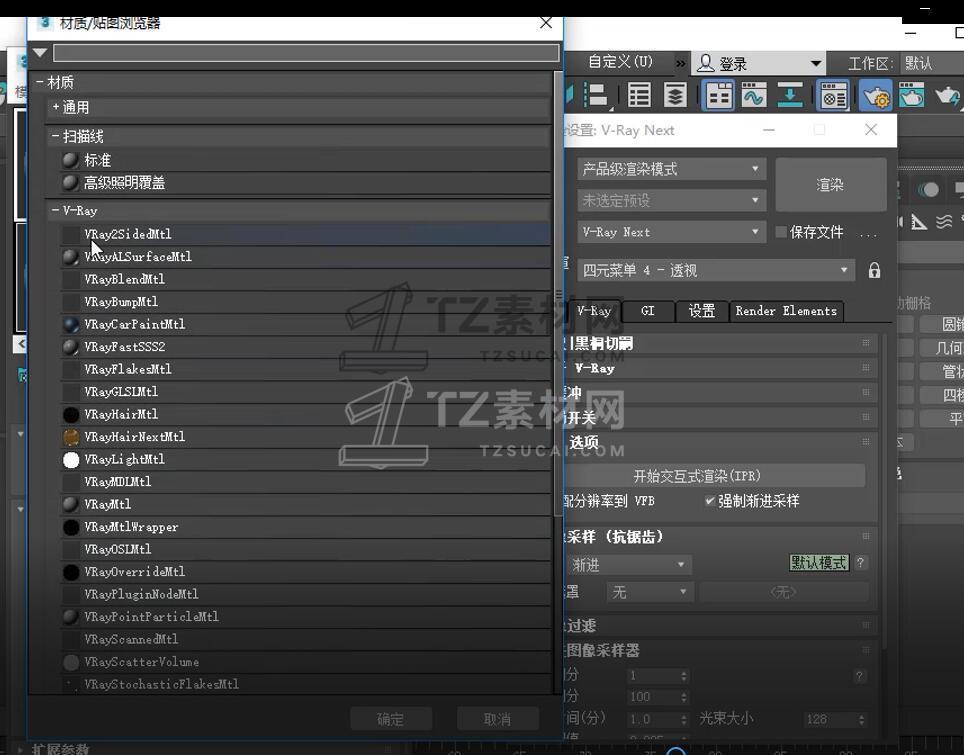The height and width of the screenshot is (755, 964).
Task: Expand the 选项 rollout header
Action: tap(719, 442)
